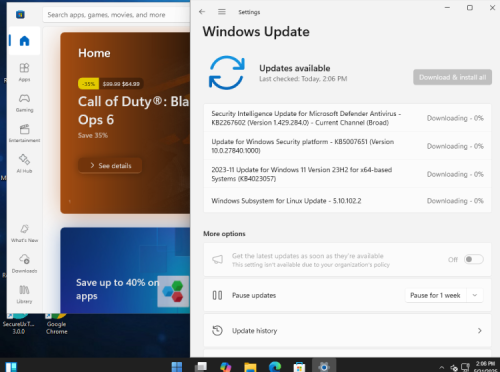
Task: Click the -35% discount badge
Action: pos(88,84)
